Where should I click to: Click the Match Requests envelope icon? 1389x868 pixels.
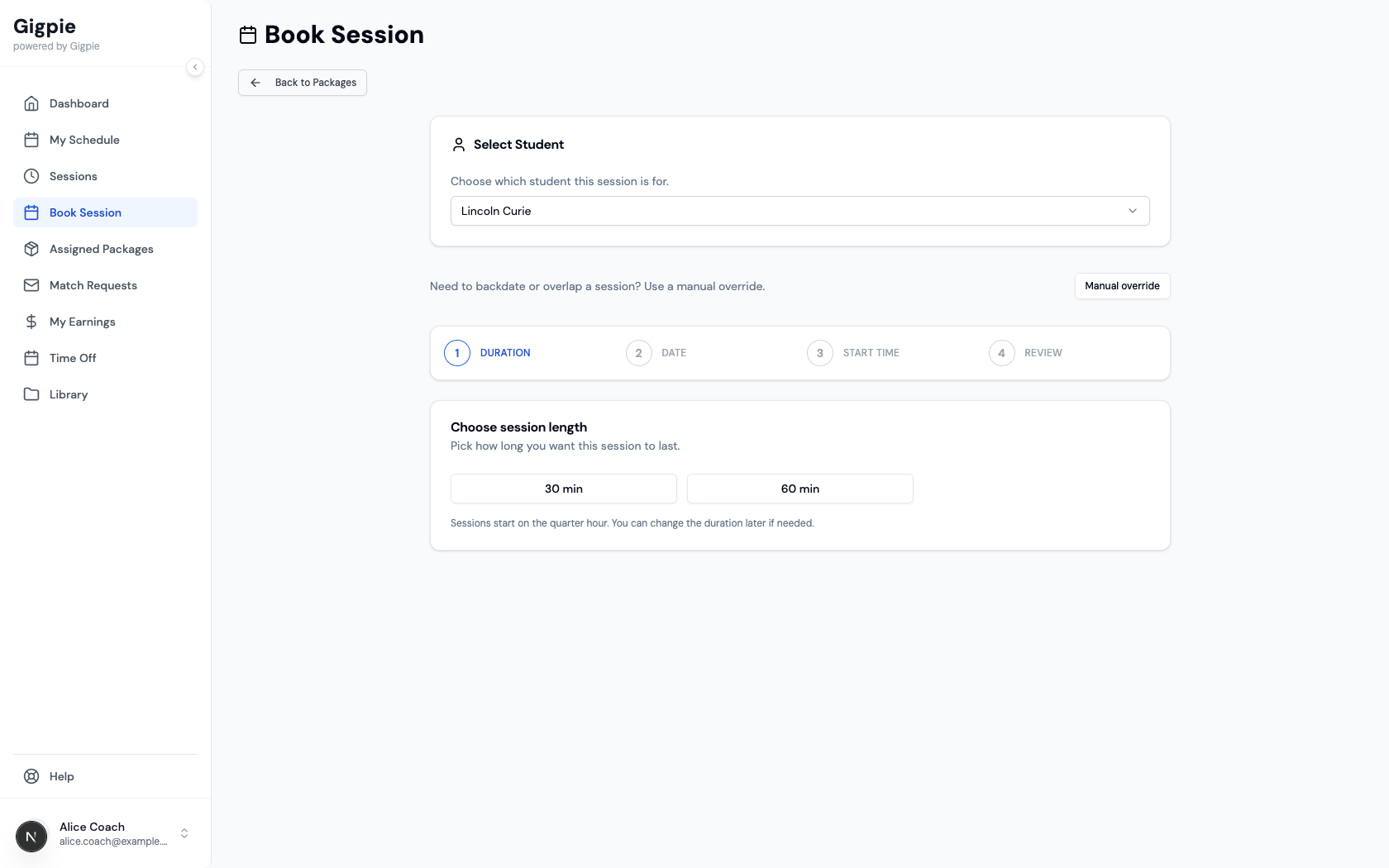(31, 285)
